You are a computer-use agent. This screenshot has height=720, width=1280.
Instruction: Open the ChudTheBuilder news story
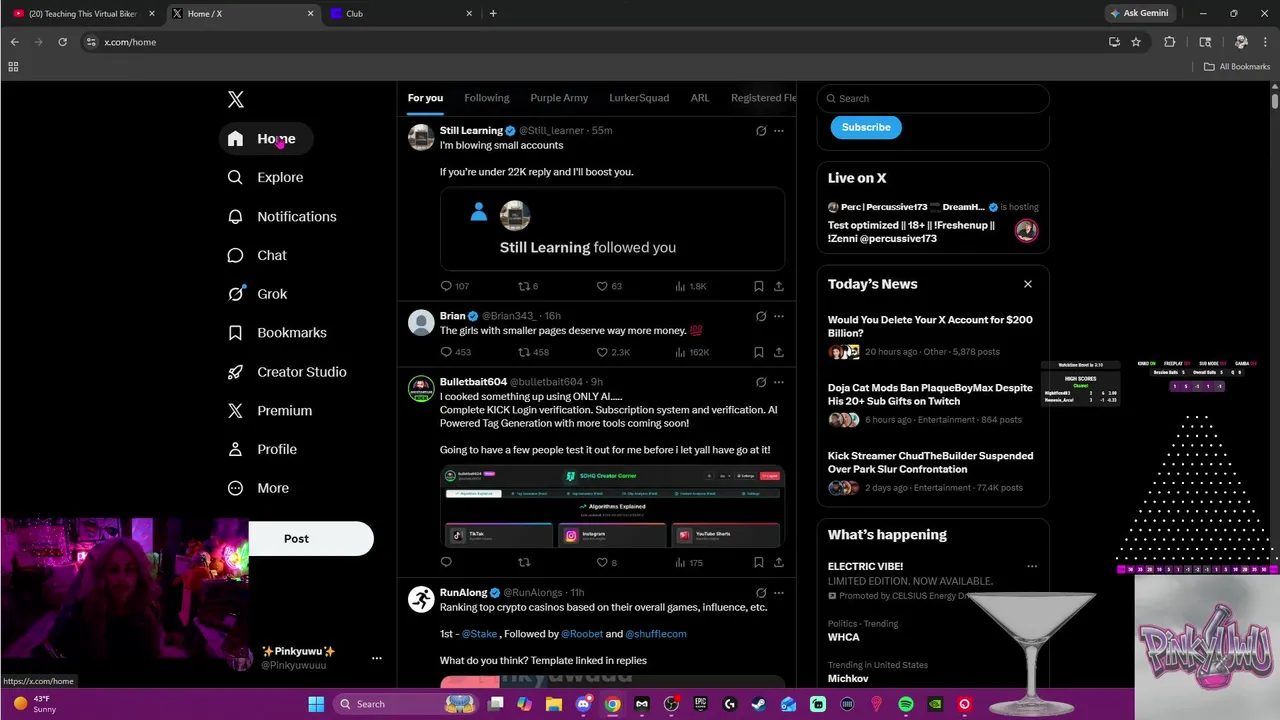point(933,472)
